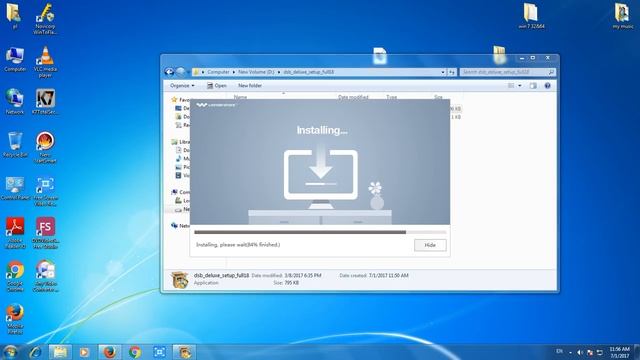Click the search magnifier icon
The height and width of the screenshot is (360, 640).
[x=551, y=72]
